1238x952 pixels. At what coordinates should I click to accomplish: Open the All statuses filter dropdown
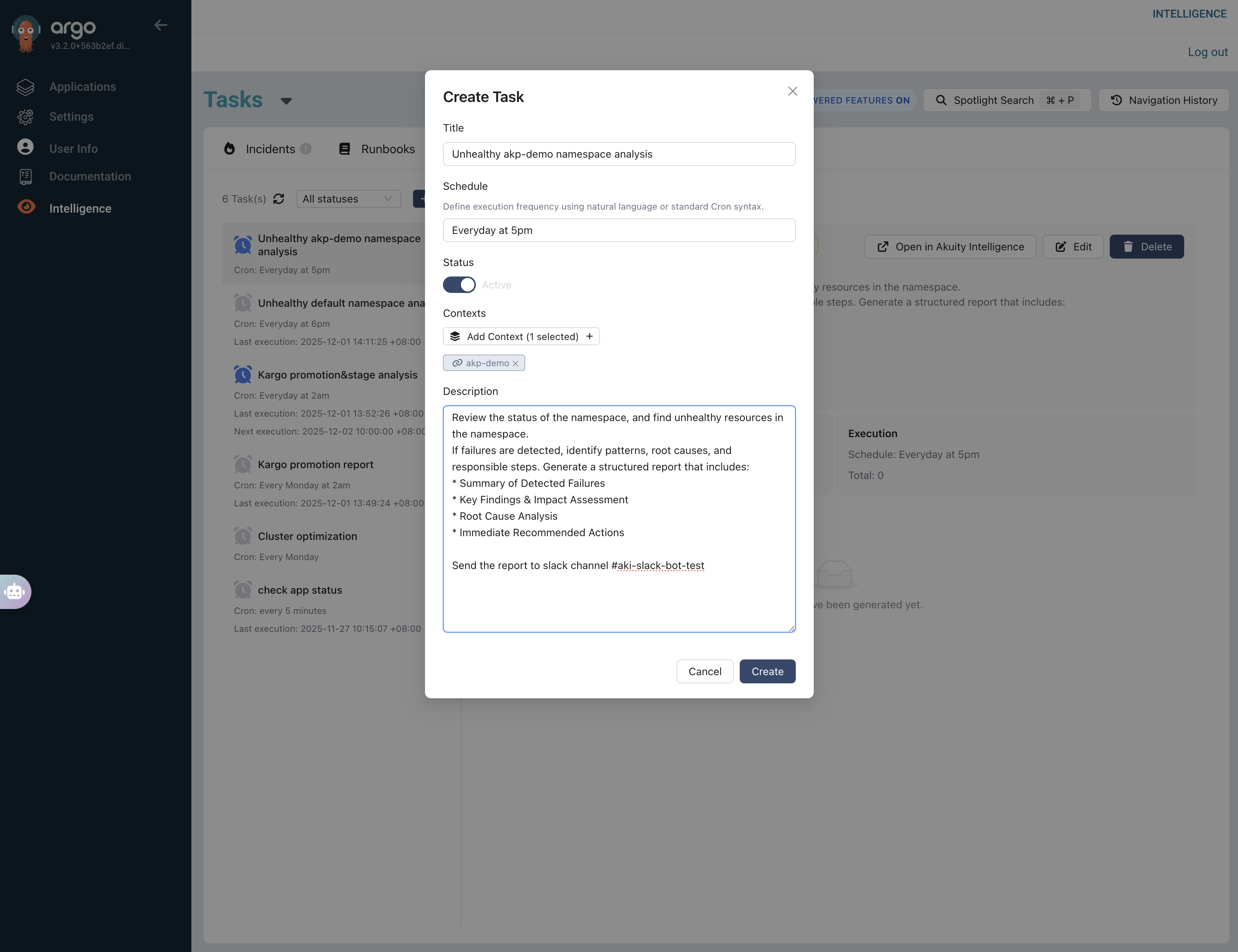point(349,199)
